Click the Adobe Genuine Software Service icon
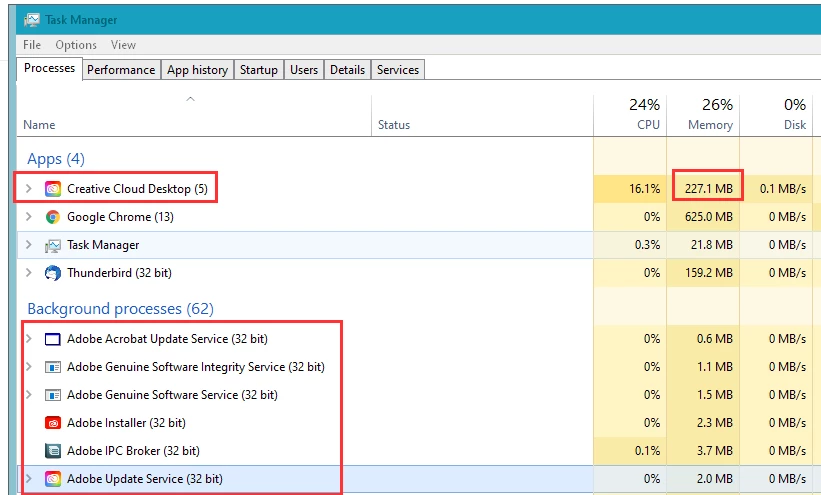The image size is (821, 495). click(53, 395)
